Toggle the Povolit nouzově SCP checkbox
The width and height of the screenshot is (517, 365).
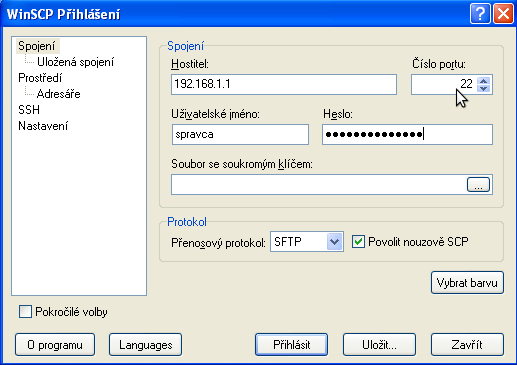point(358,241)
